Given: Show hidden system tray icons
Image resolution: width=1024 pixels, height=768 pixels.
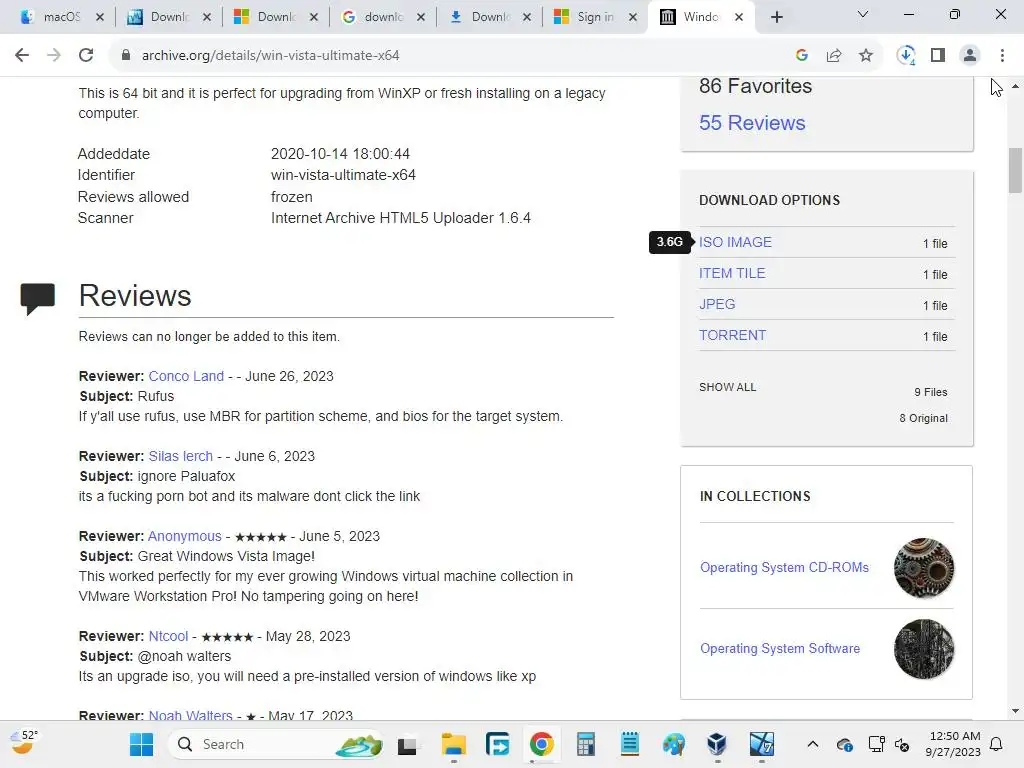Looking at the screenshot, I should click(x=812, y=744).
